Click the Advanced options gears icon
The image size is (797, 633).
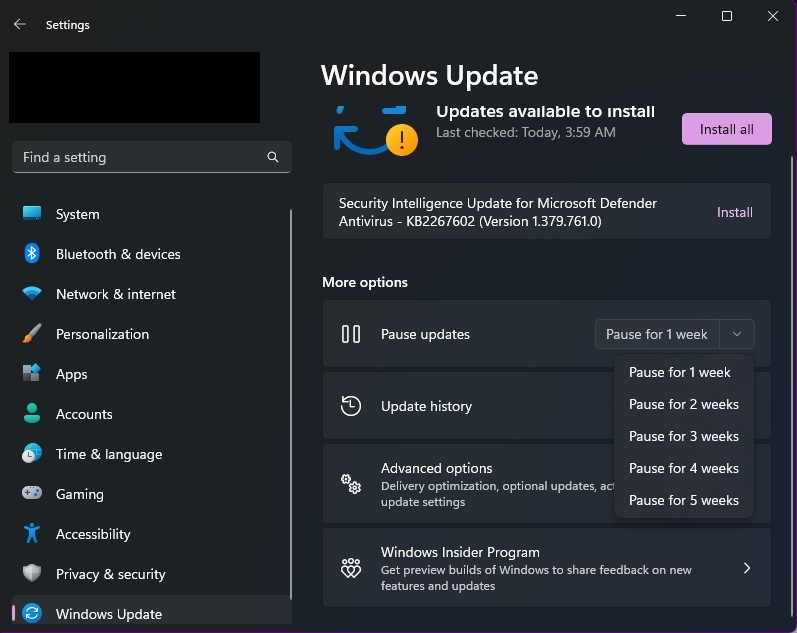coord(351,484)
